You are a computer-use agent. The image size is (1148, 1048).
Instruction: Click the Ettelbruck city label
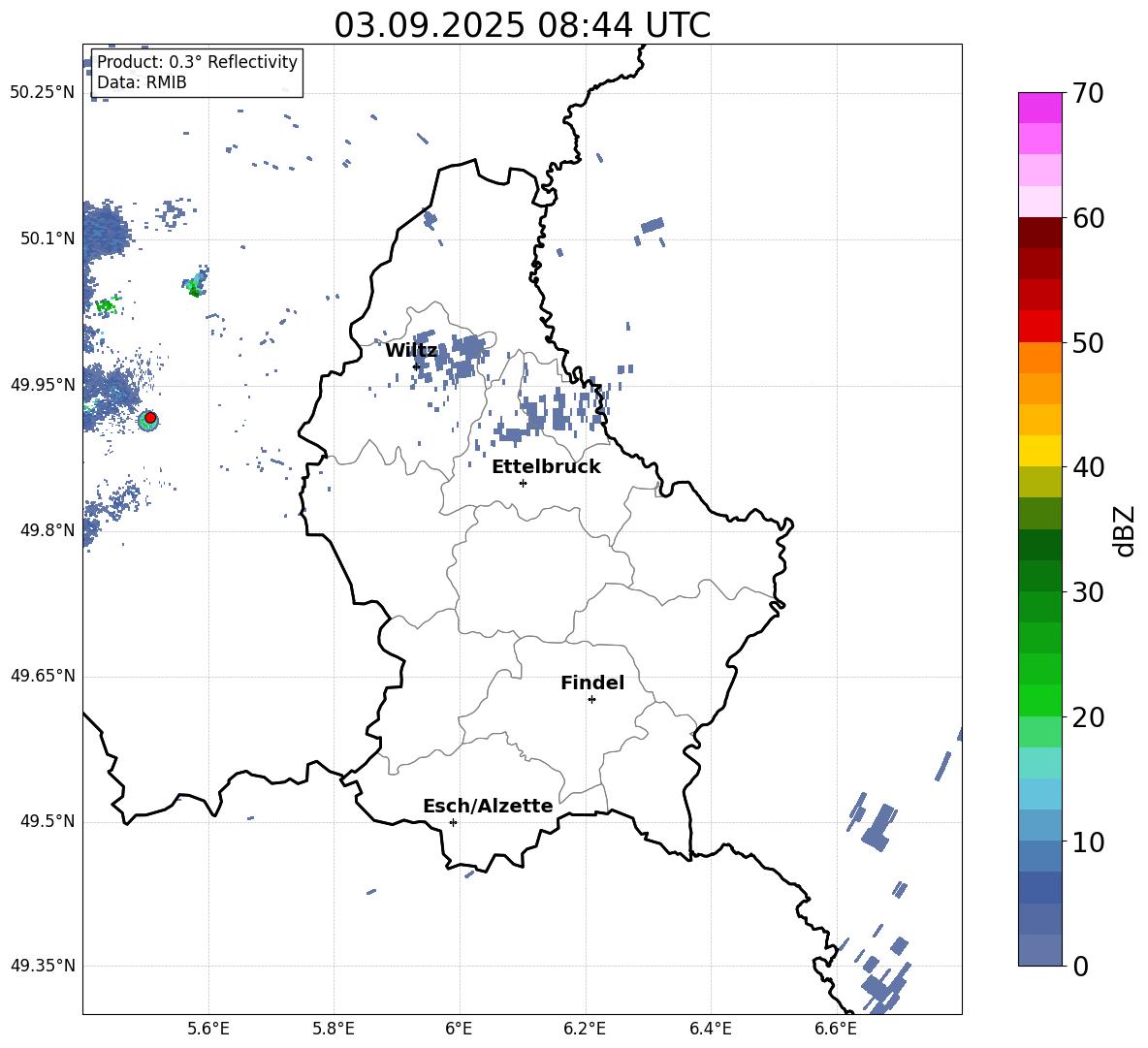(x=546, y=467)
